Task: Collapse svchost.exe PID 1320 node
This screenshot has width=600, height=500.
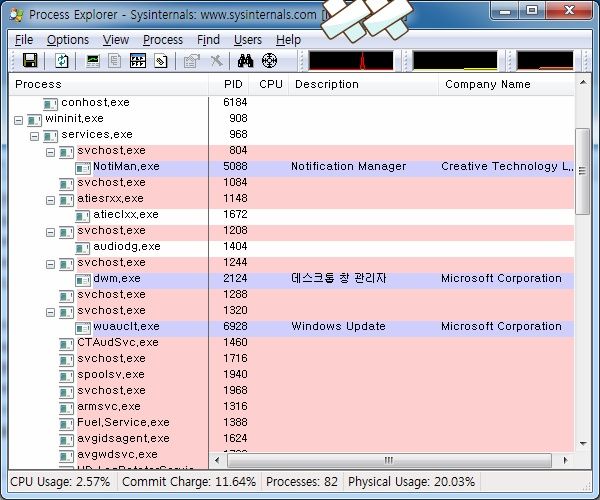Action: [50, 312]
